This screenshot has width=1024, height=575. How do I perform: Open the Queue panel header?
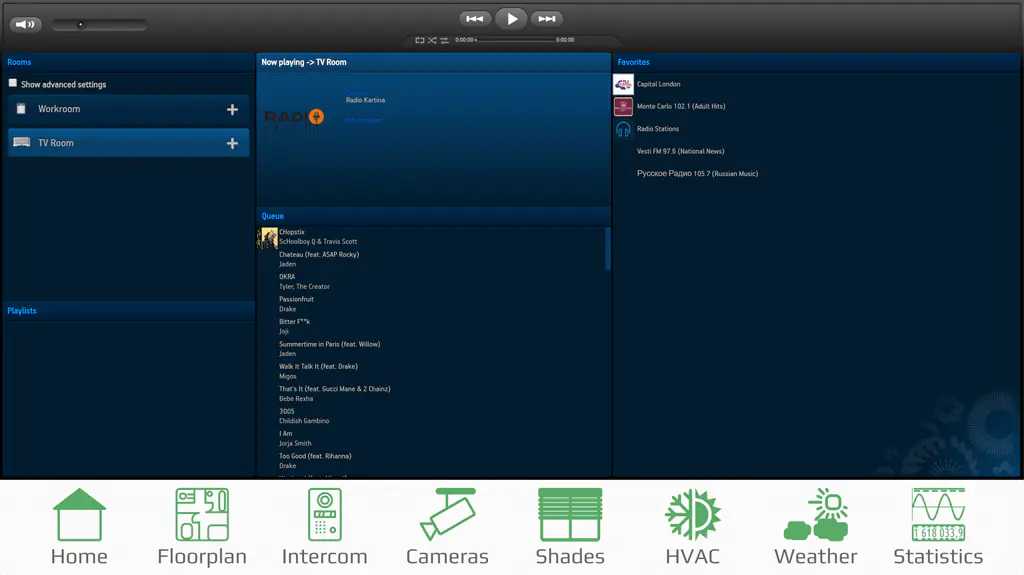coord(434,216)
